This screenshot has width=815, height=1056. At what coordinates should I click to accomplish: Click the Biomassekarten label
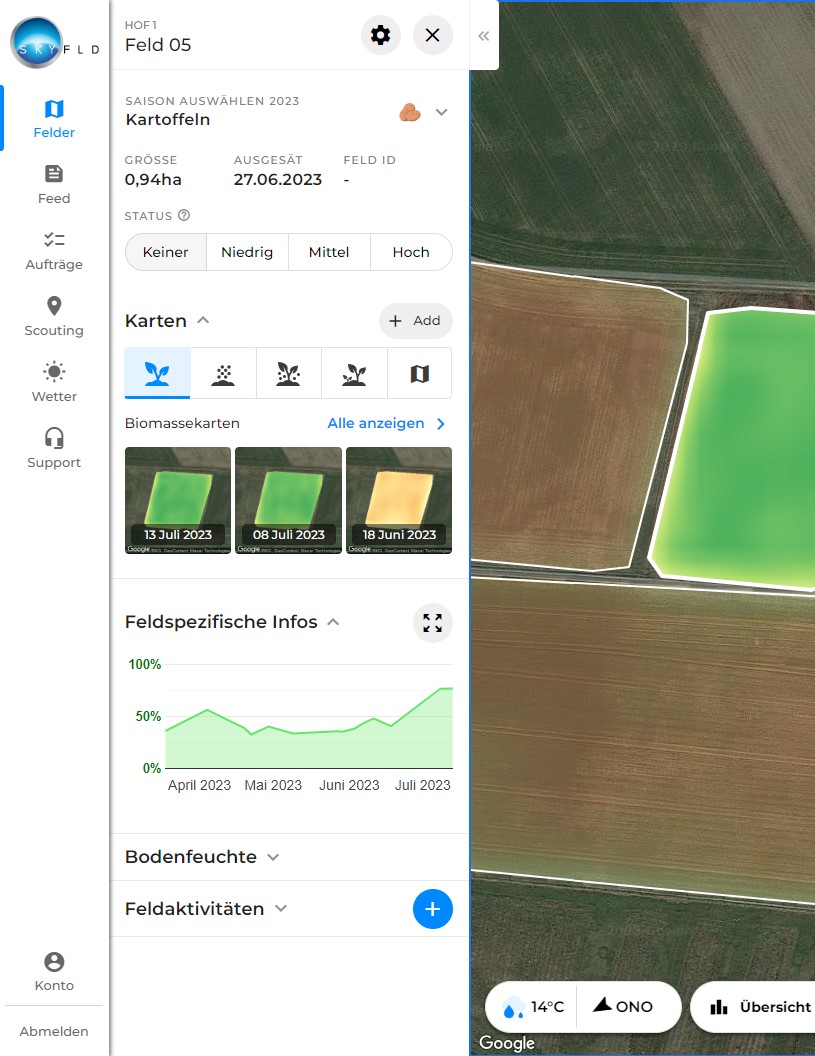[x=182, y=423]
